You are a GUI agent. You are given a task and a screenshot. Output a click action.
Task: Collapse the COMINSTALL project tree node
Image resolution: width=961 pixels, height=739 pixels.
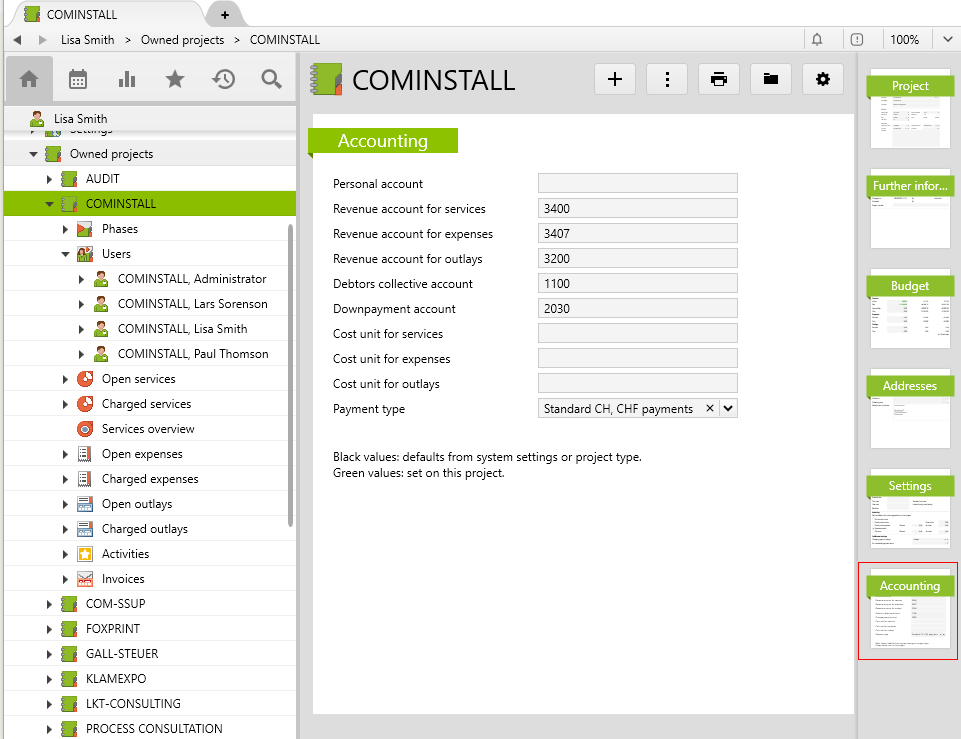[x=49, y=204]
